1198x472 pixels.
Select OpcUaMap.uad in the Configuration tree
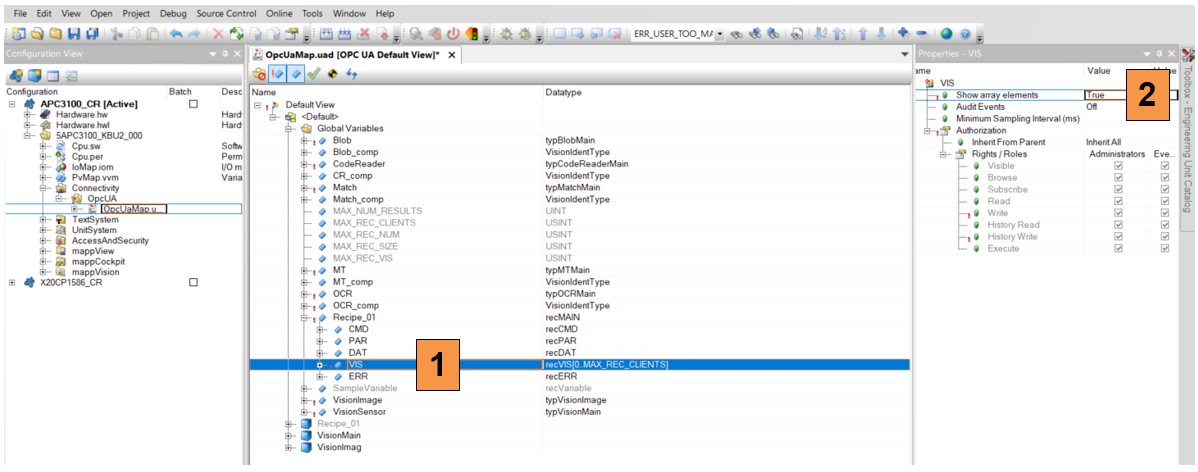[x=135, y=209]
